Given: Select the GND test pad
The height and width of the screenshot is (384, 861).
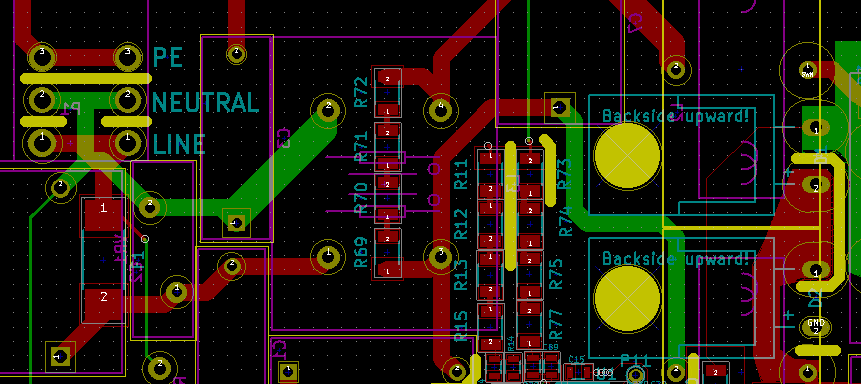Looking at the screenshot, I should (x=815, y=326).
